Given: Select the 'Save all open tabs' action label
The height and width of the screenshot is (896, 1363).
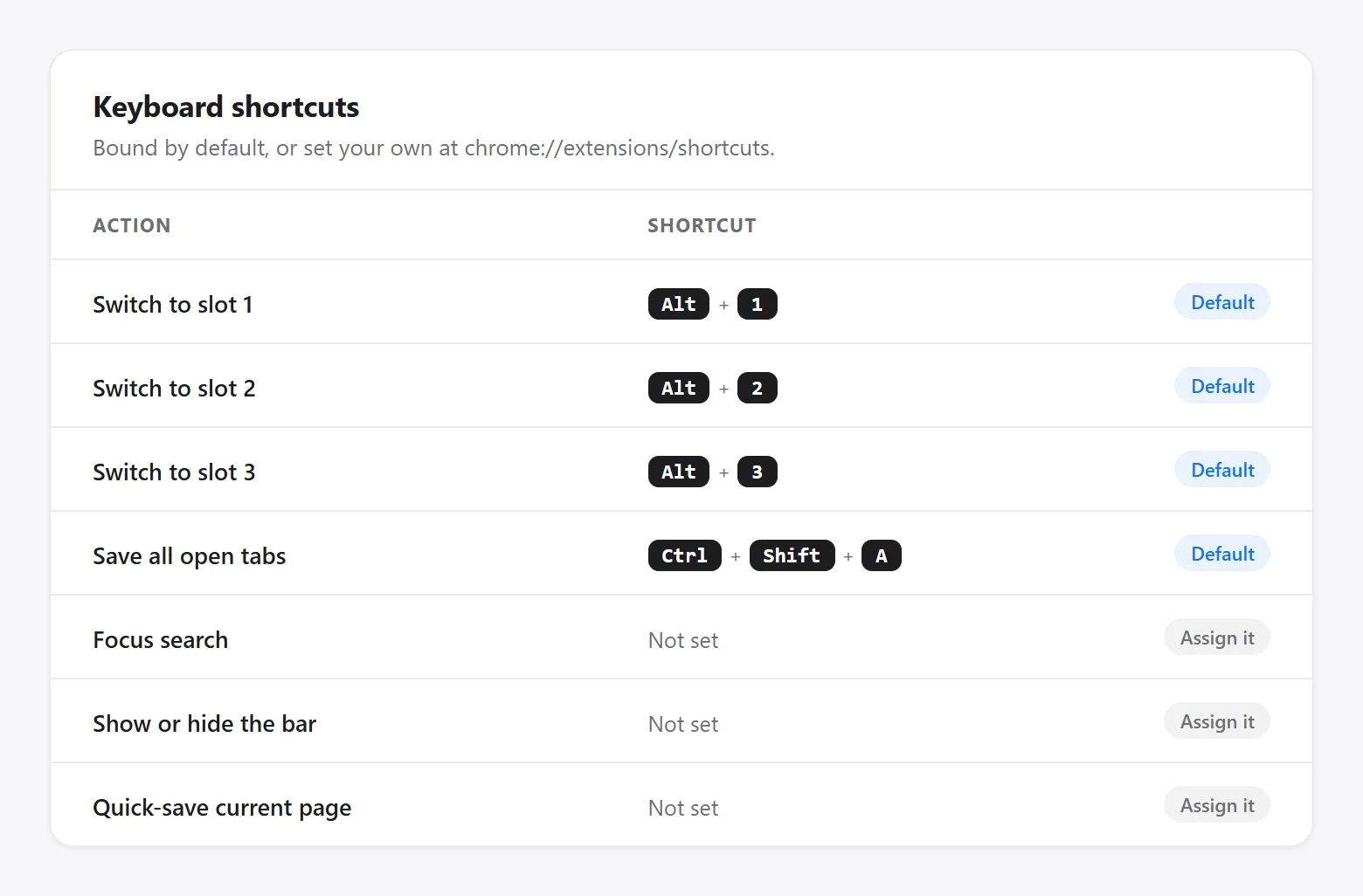Looking at the screenshot, I should click(190, 556).
